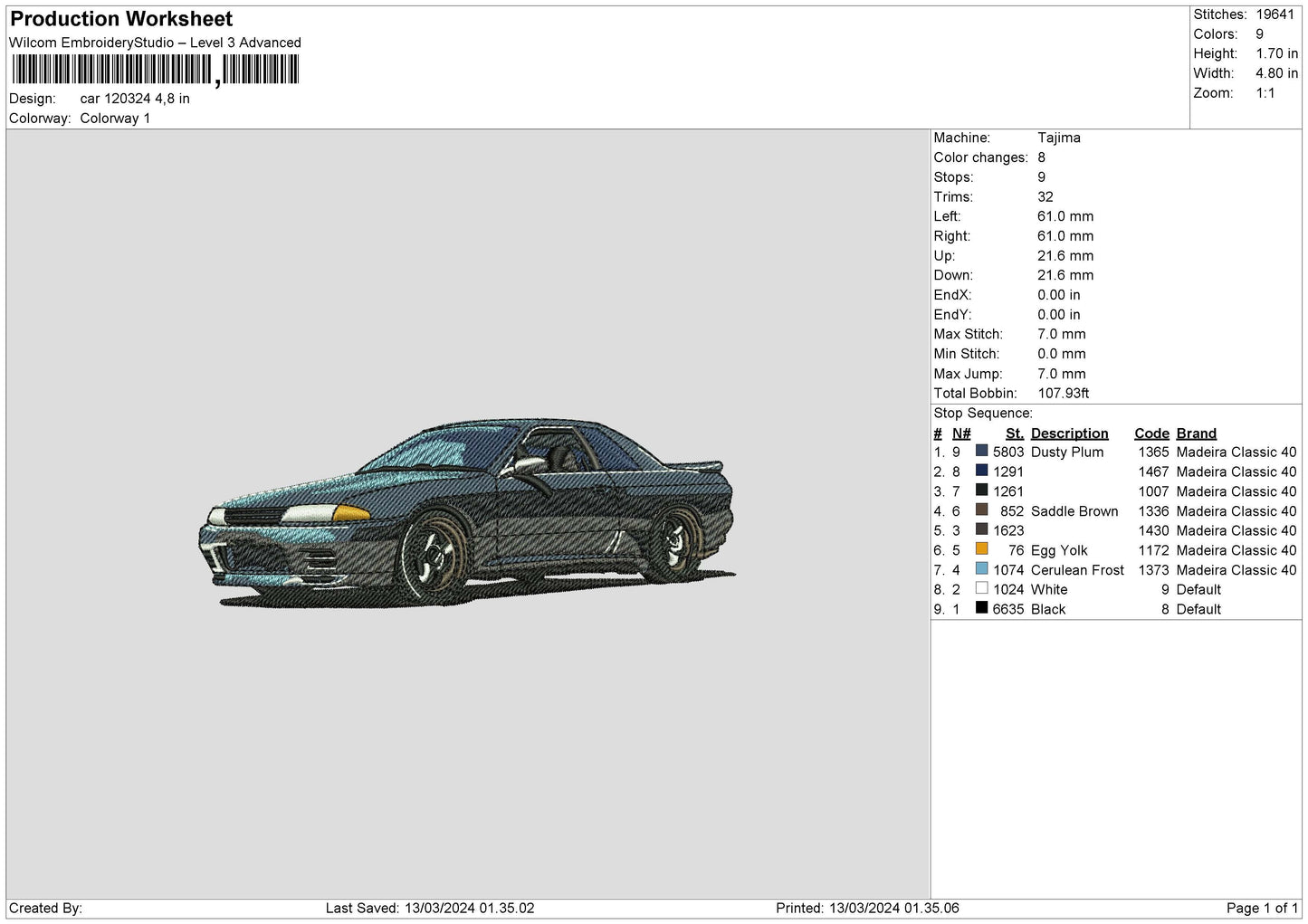Click the Max Jump value '7.0 mm'
Image resolution: width=1308 pixels, height=924 pixels.
(x=1062, y=374)
